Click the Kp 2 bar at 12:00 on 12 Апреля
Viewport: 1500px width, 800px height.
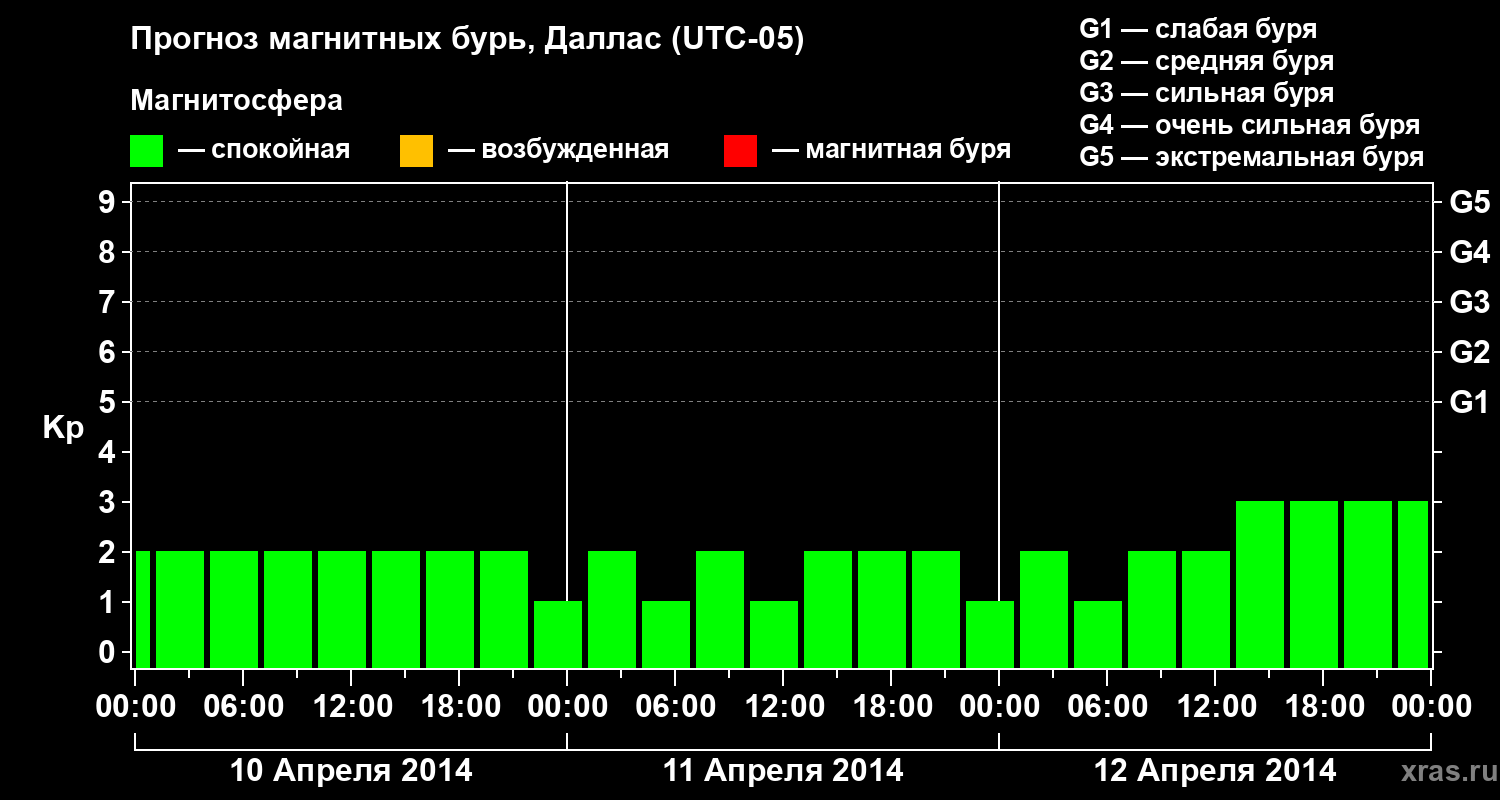point(1206,609)
